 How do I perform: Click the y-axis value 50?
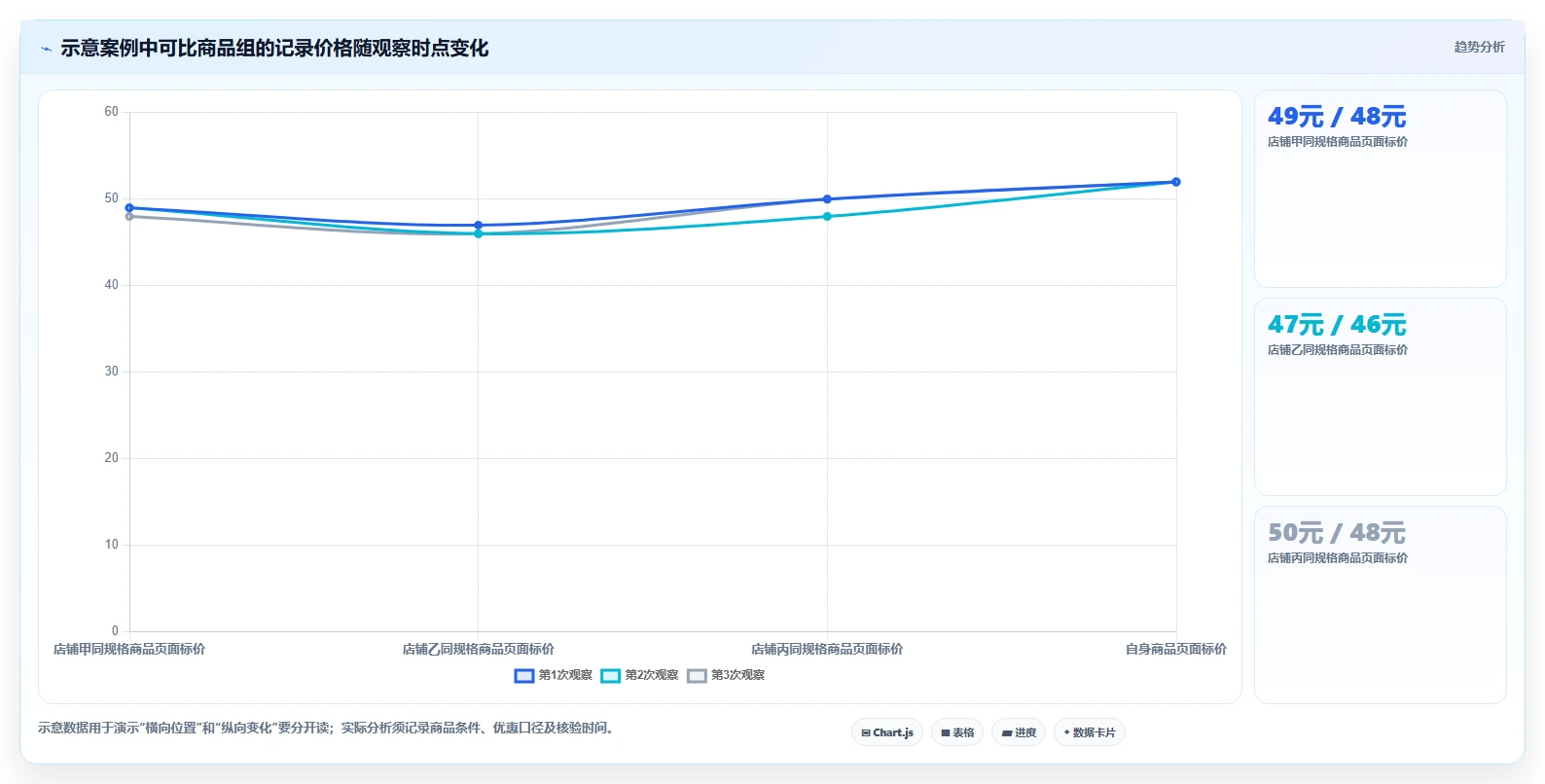111,198
